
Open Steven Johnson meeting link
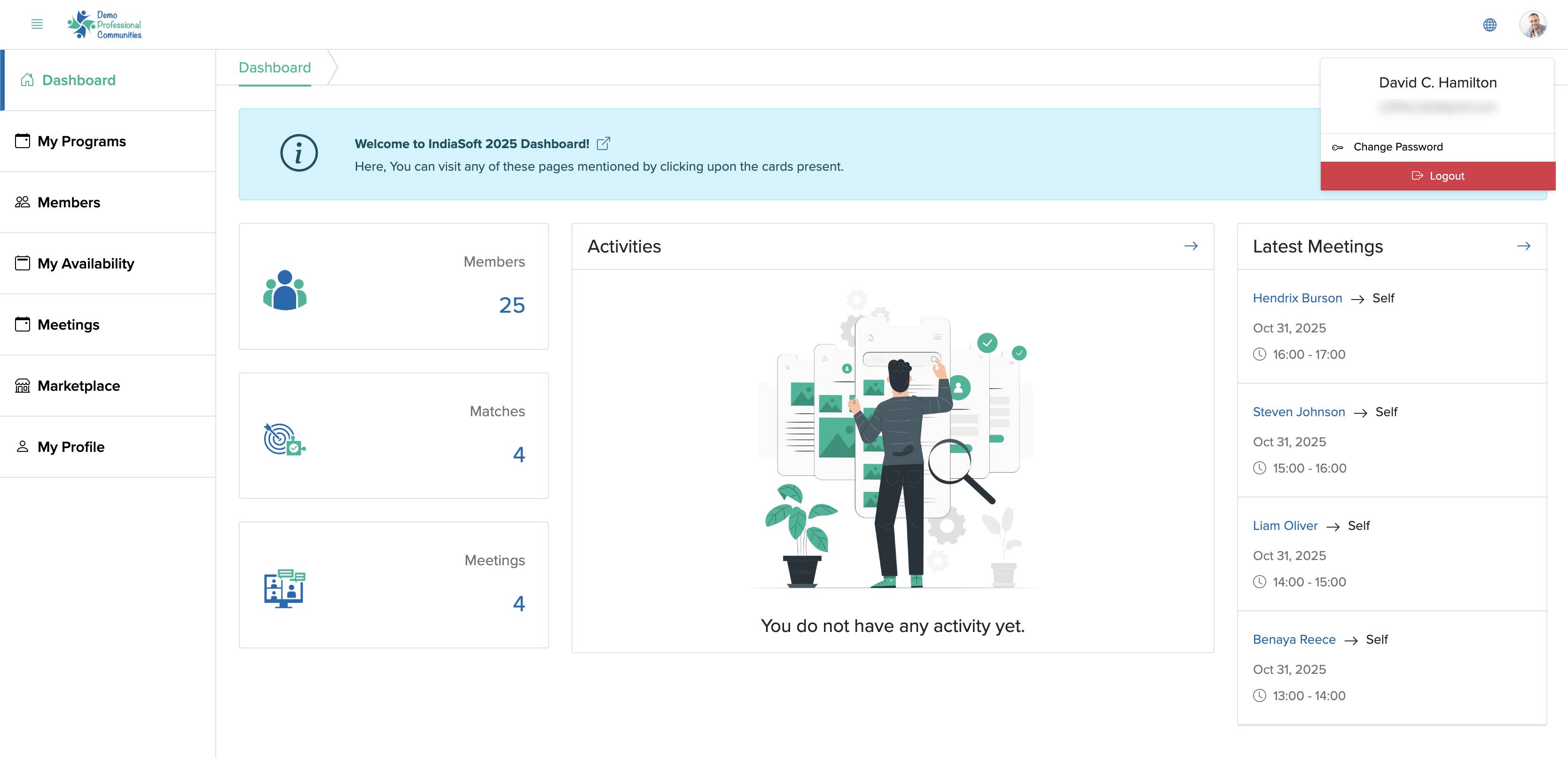pyautogui.click(x=1298, y=411)
